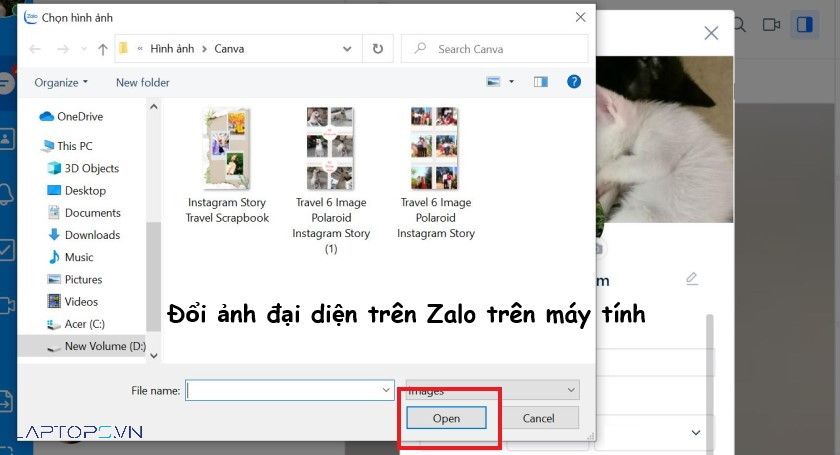Viewport: 840px width, 455px height.
Task: Select Travel 6 Image Polaroid Instagram Story (1)
Action: tap(331, 181)
